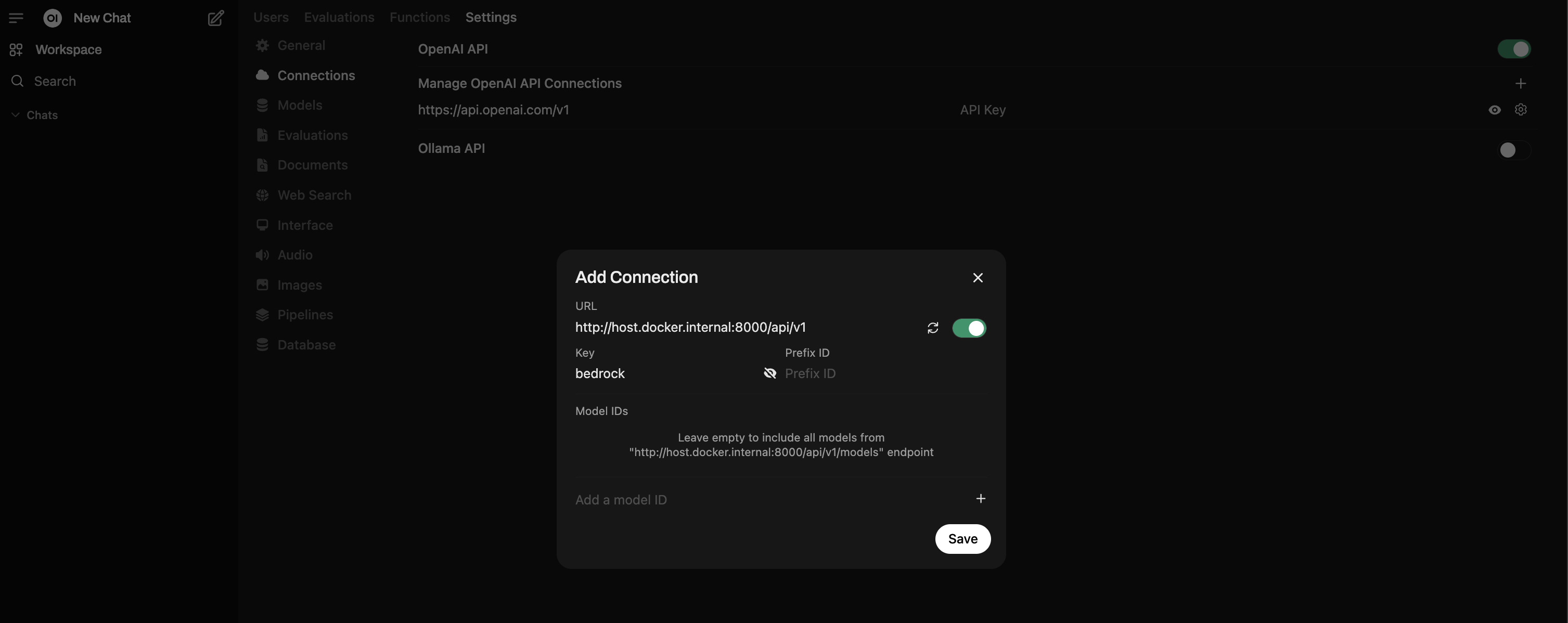Open the Functions tab

click(419, 17)
